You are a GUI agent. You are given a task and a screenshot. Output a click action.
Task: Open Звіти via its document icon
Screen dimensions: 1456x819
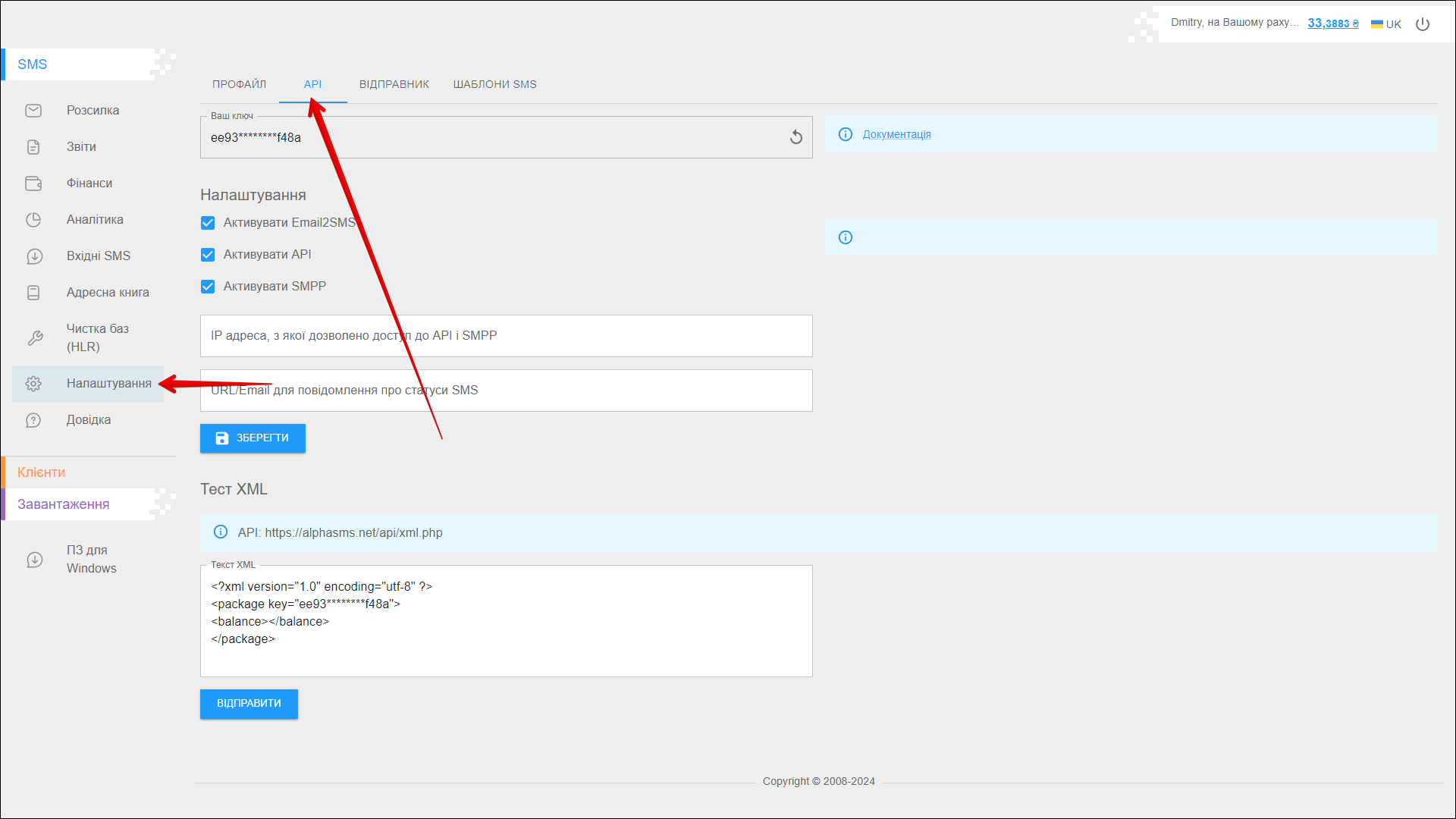point(33,147)
